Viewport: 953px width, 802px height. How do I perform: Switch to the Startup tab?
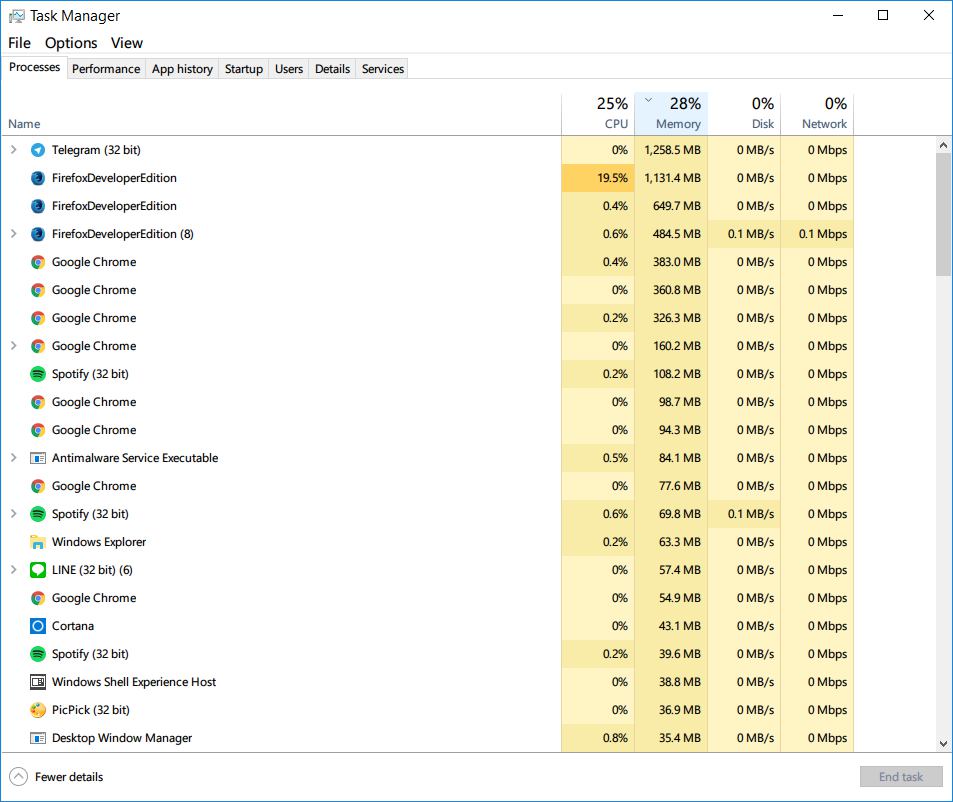[244, 69]
